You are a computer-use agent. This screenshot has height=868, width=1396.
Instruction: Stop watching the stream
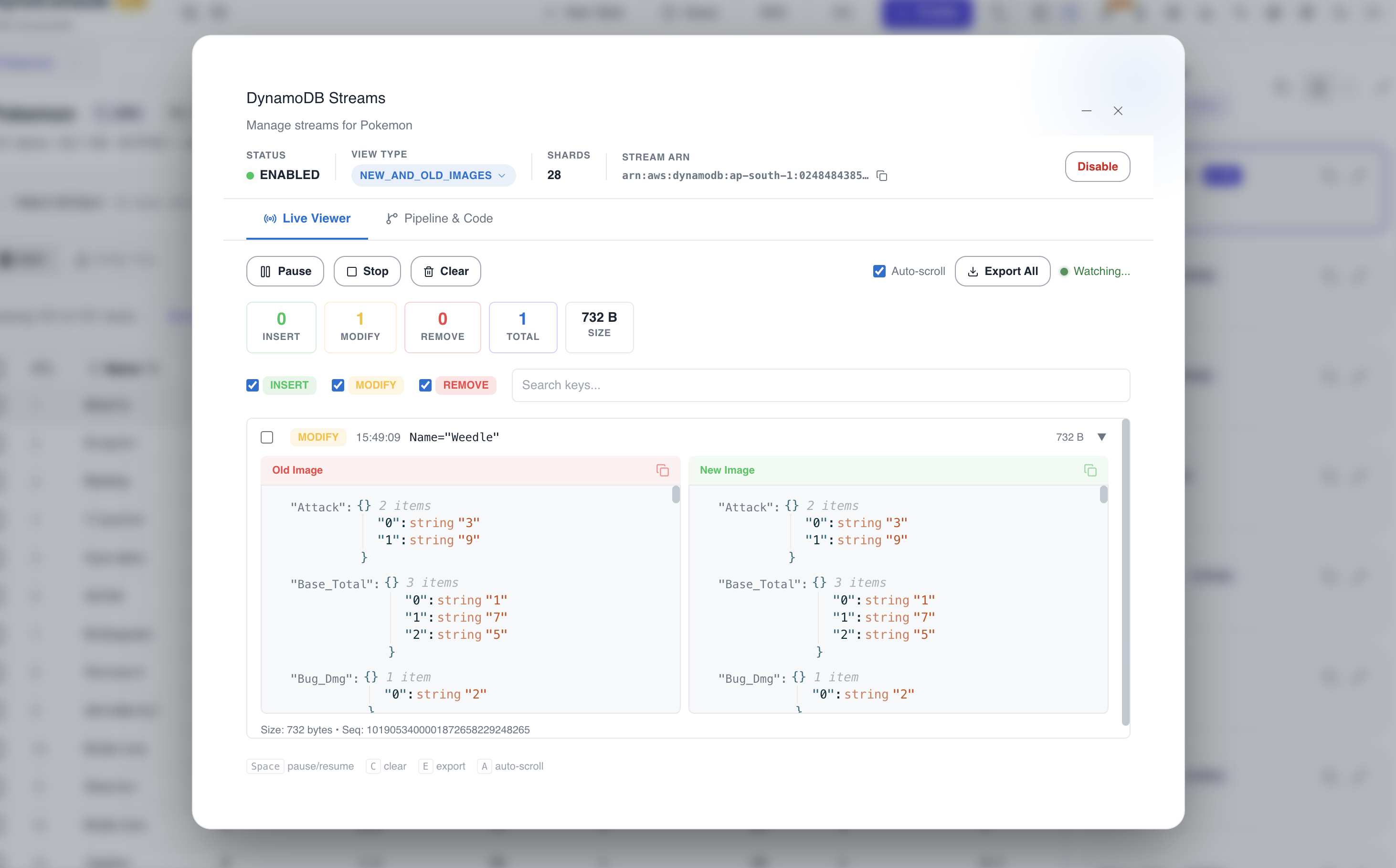coord(367,271)
